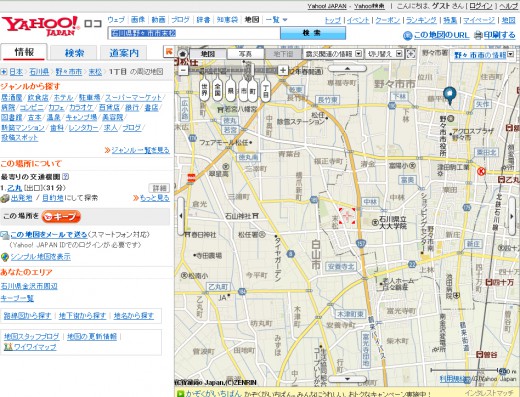Open the 石川県金沢市周辺 link
Image resolution: width=520 pixels, height=397 pixels.
[x=29, y=286]
